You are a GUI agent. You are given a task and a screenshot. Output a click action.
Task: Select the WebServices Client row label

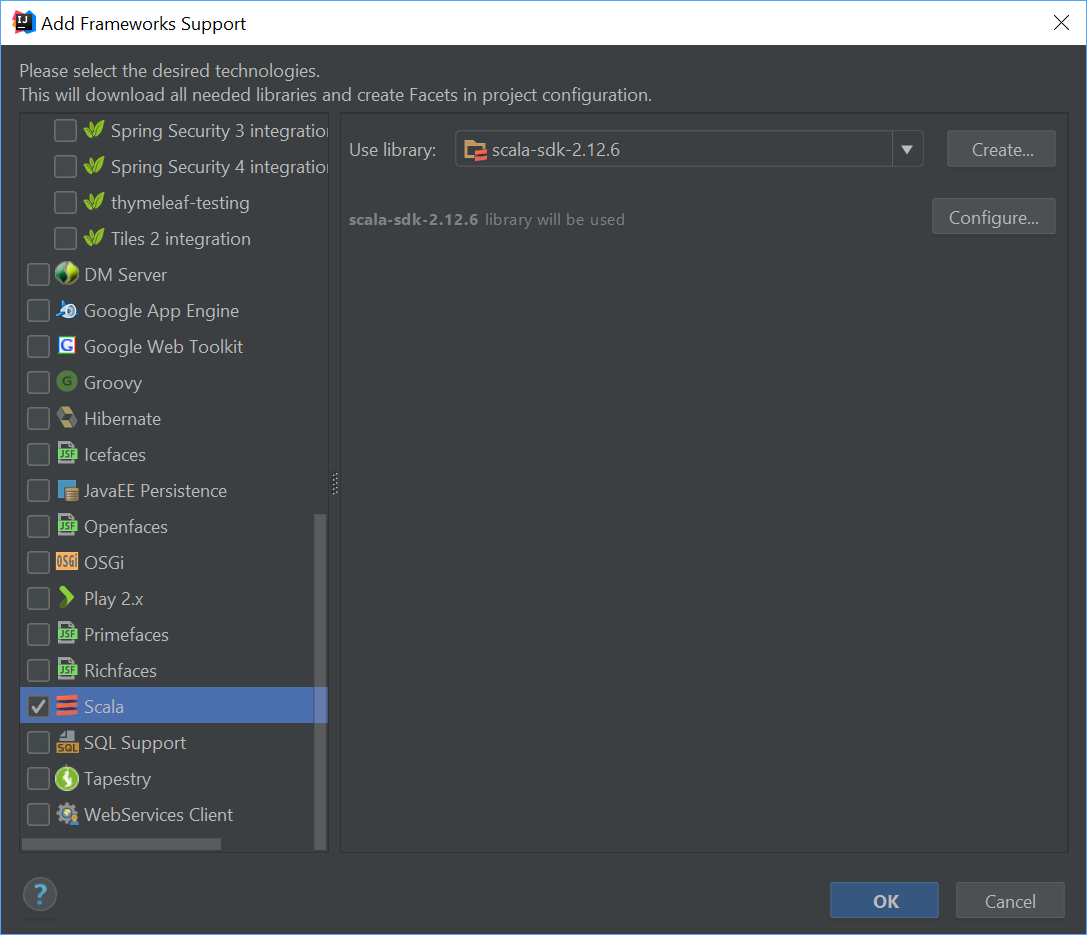coord(159,814)
